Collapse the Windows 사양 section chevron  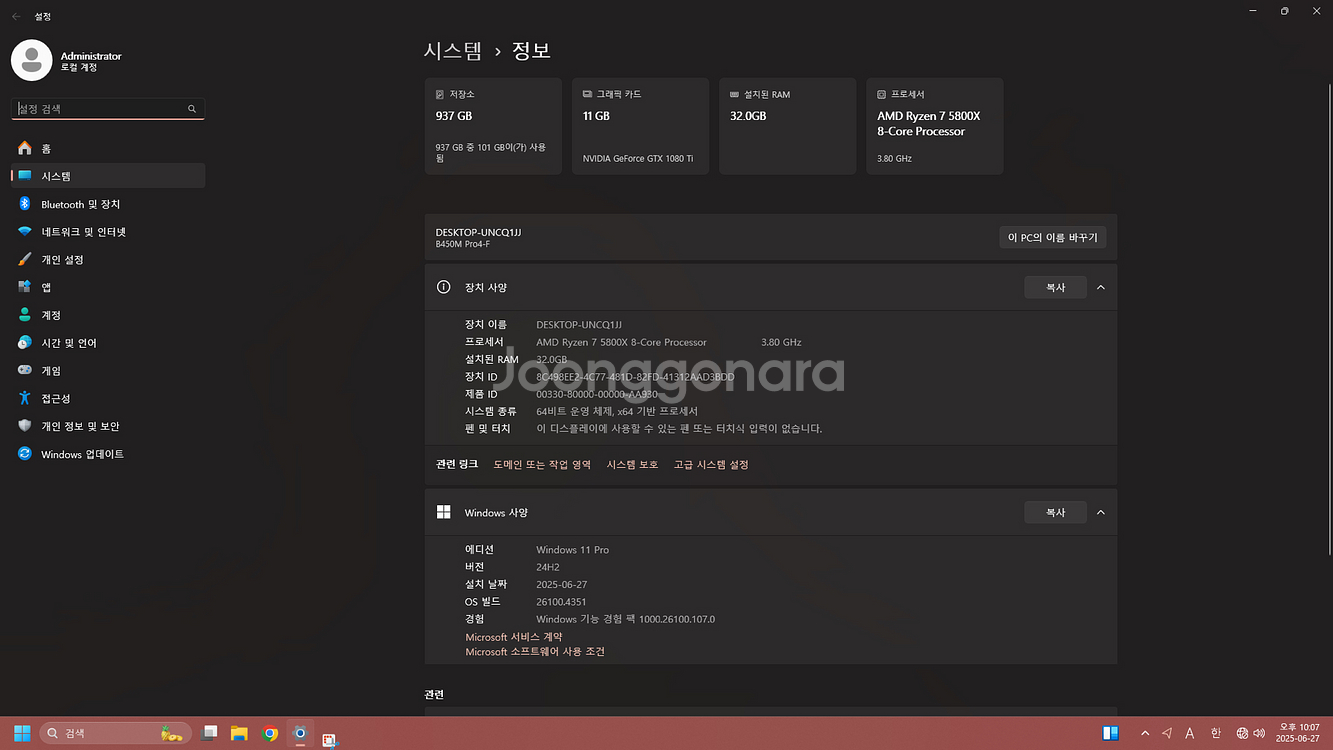1100,512
